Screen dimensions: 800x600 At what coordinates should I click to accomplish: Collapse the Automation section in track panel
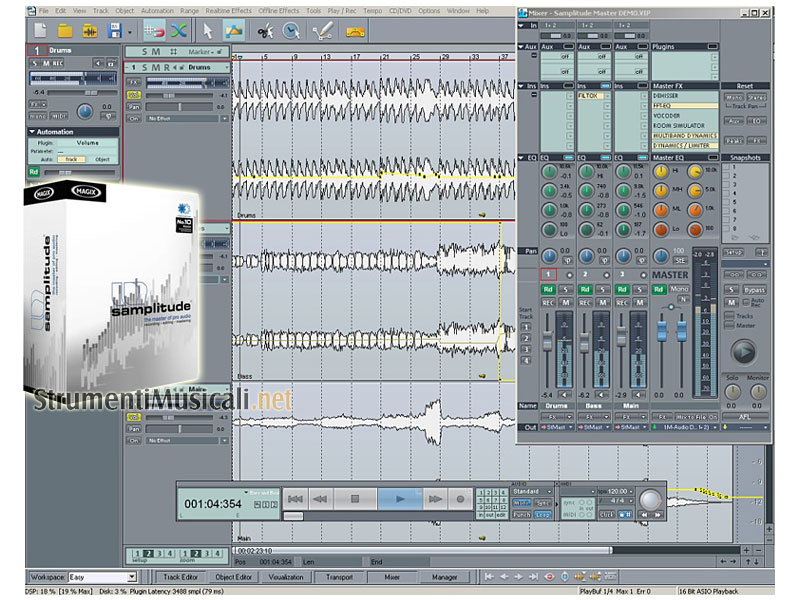pos(32,131)
